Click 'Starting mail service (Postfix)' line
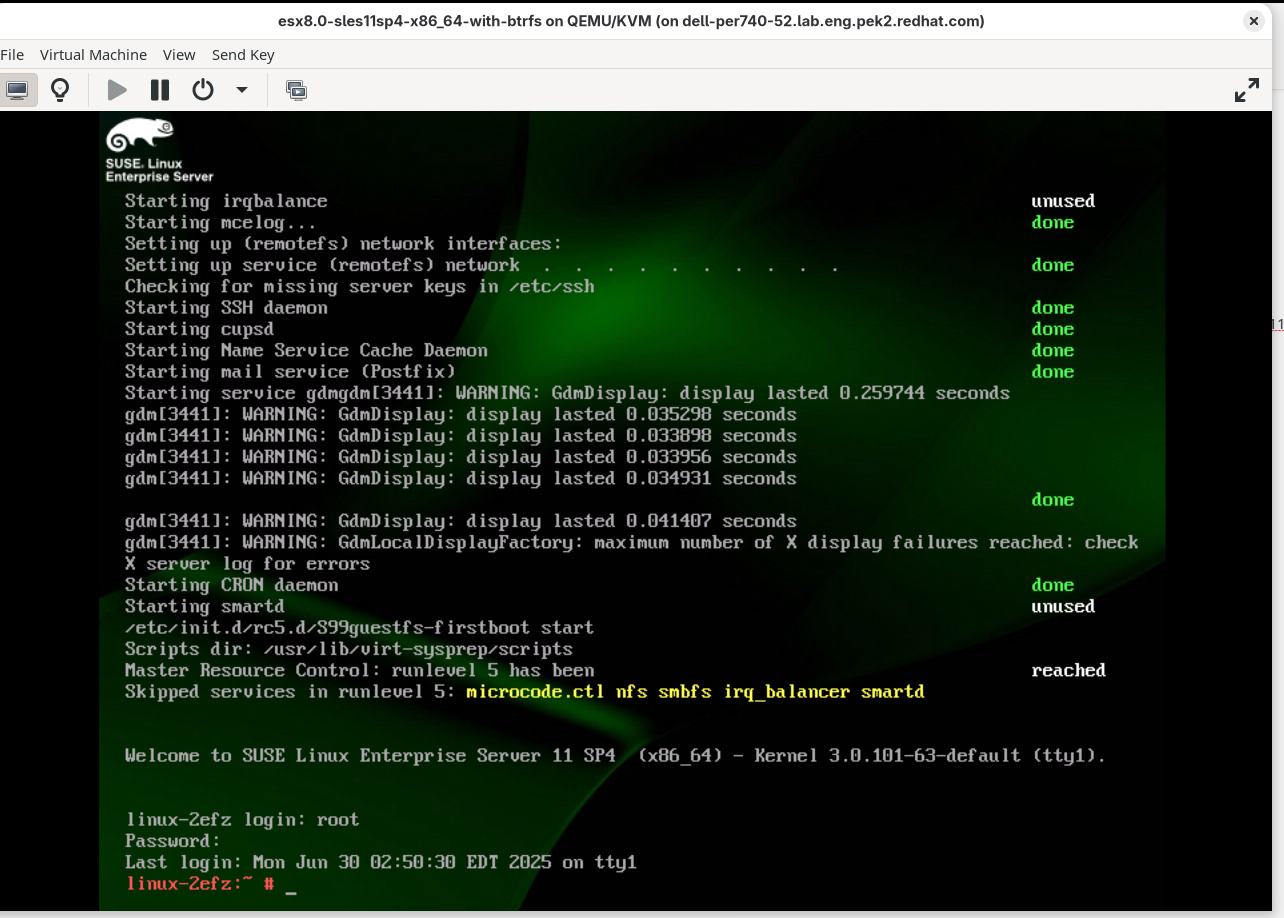This screenshot has width=1284, height=918. pos(290,372)
